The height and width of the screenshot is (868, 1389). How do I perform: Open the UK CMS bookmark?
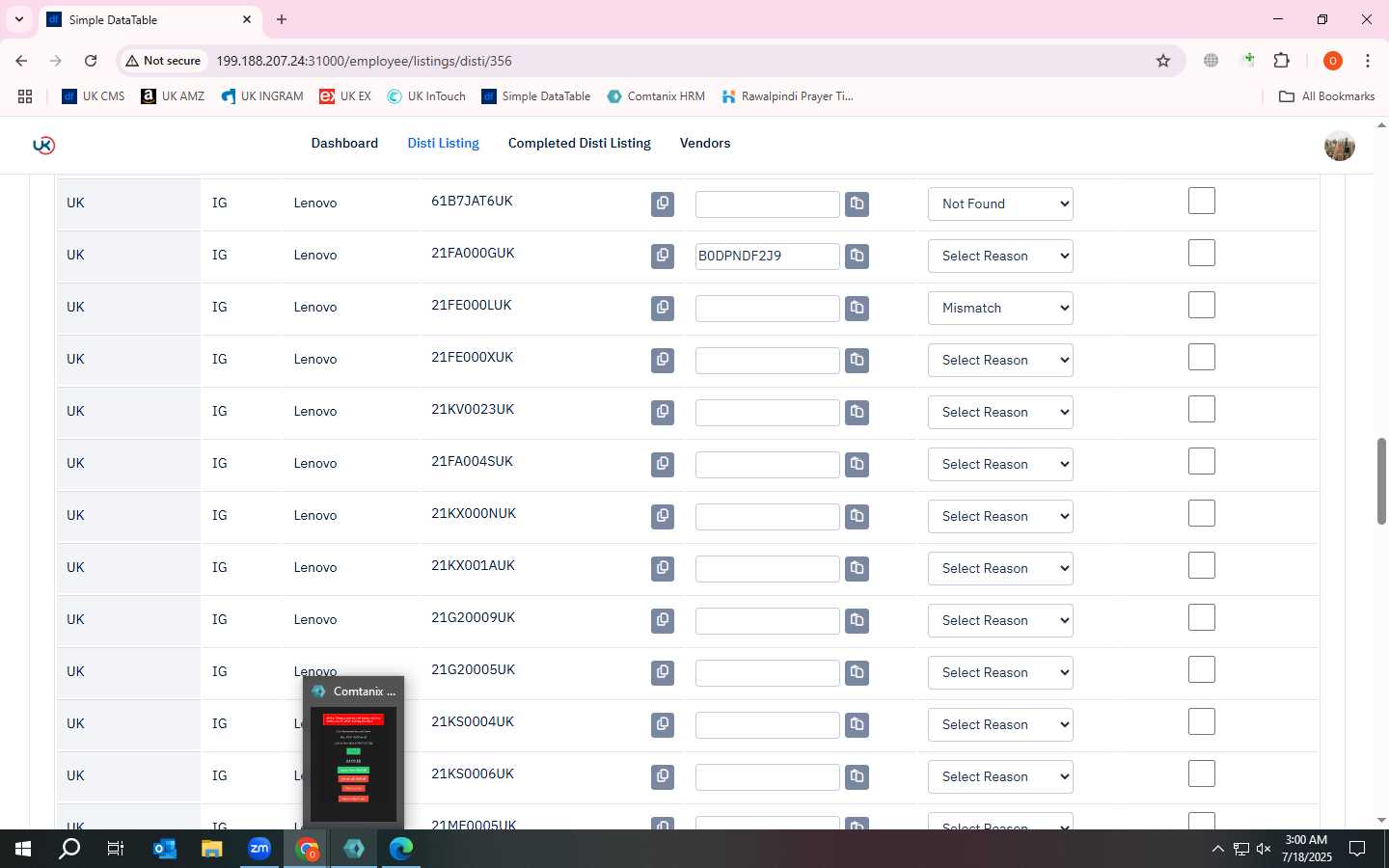(94, 96)
